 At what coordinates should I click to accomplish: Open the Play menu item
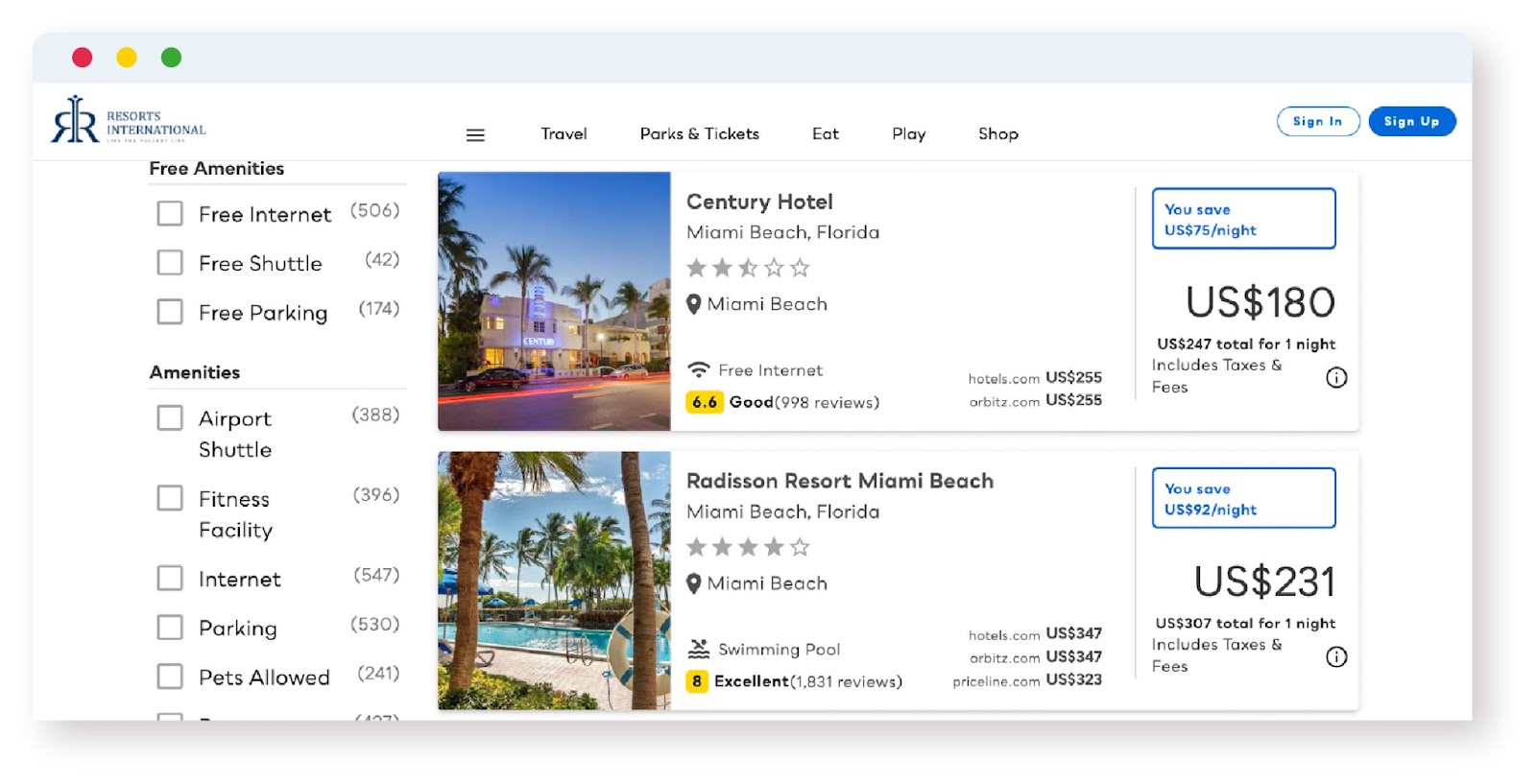pyautogui.click(x=909, y=134)
